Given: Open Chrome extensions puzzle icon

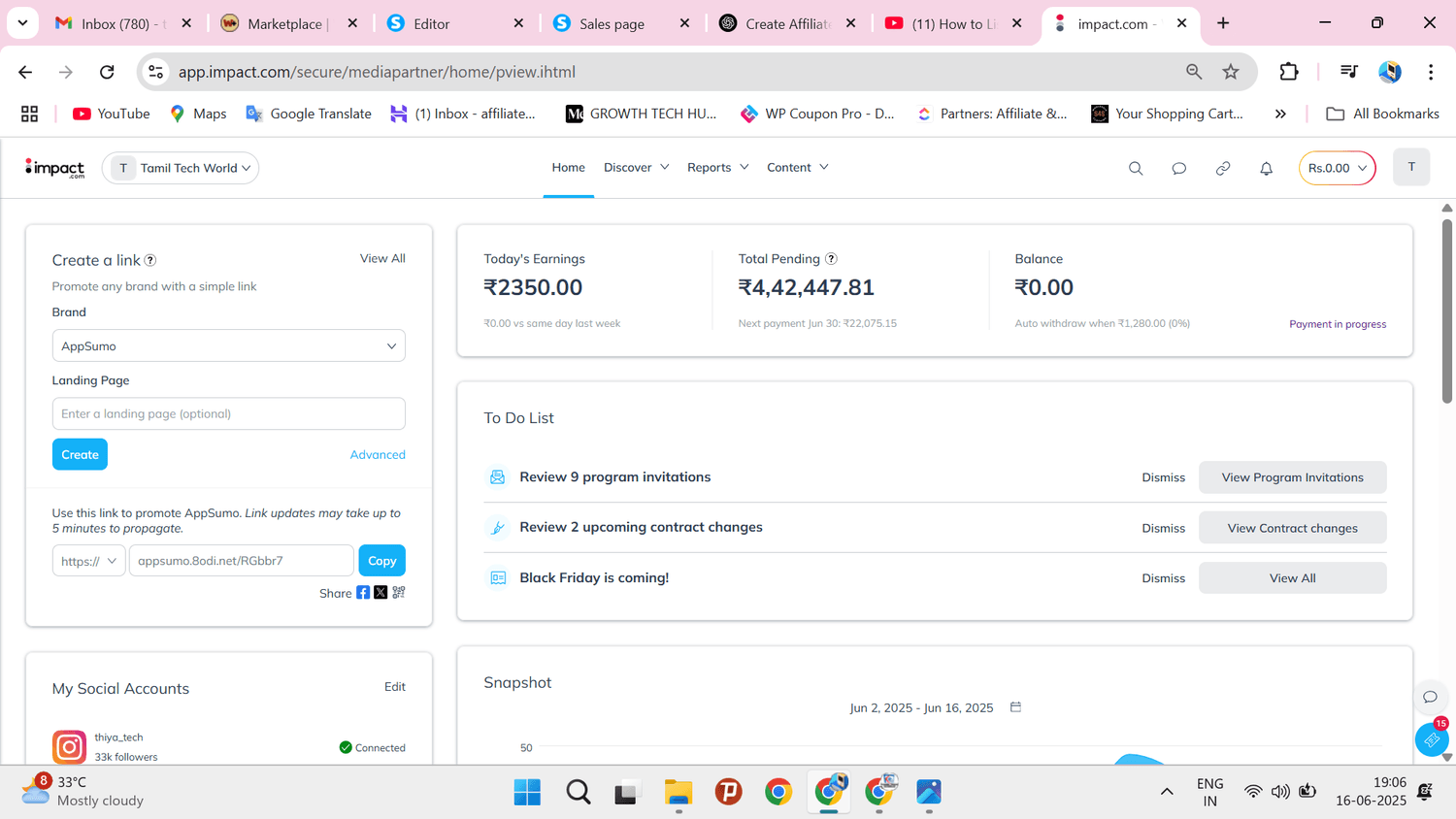Looking at the screenshot, I should click(1289, 72).
